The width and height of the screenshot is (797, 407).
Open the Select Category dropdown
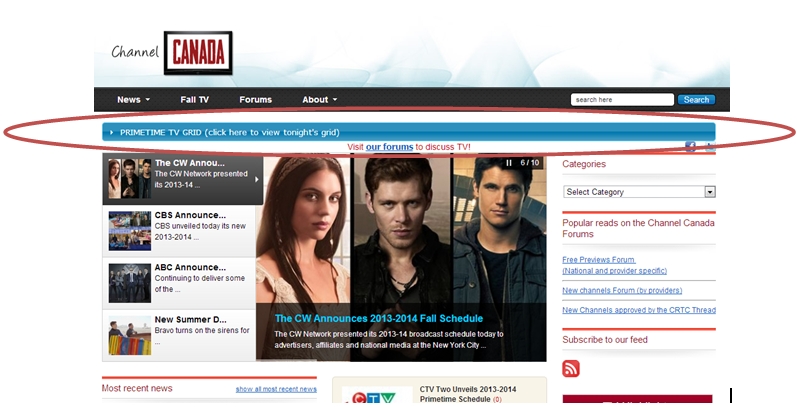(639, 192)
